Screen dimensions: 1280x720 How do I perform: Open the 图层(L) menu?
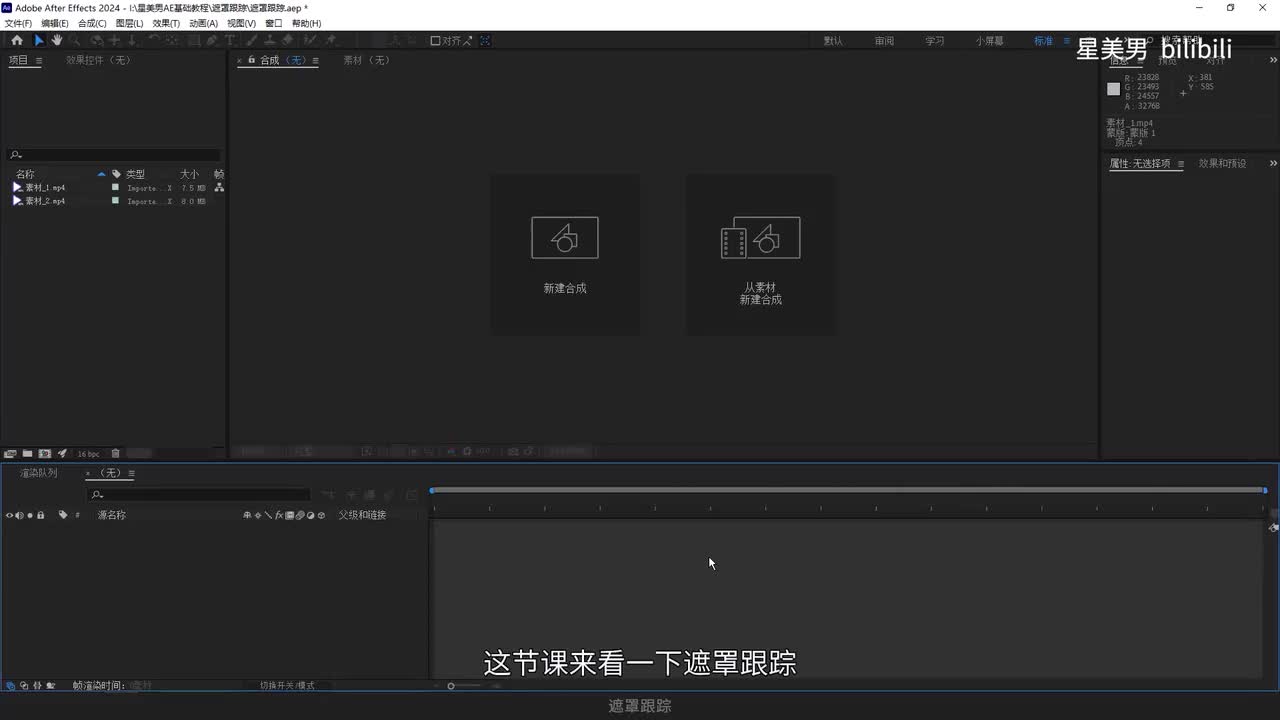point(129,23)
